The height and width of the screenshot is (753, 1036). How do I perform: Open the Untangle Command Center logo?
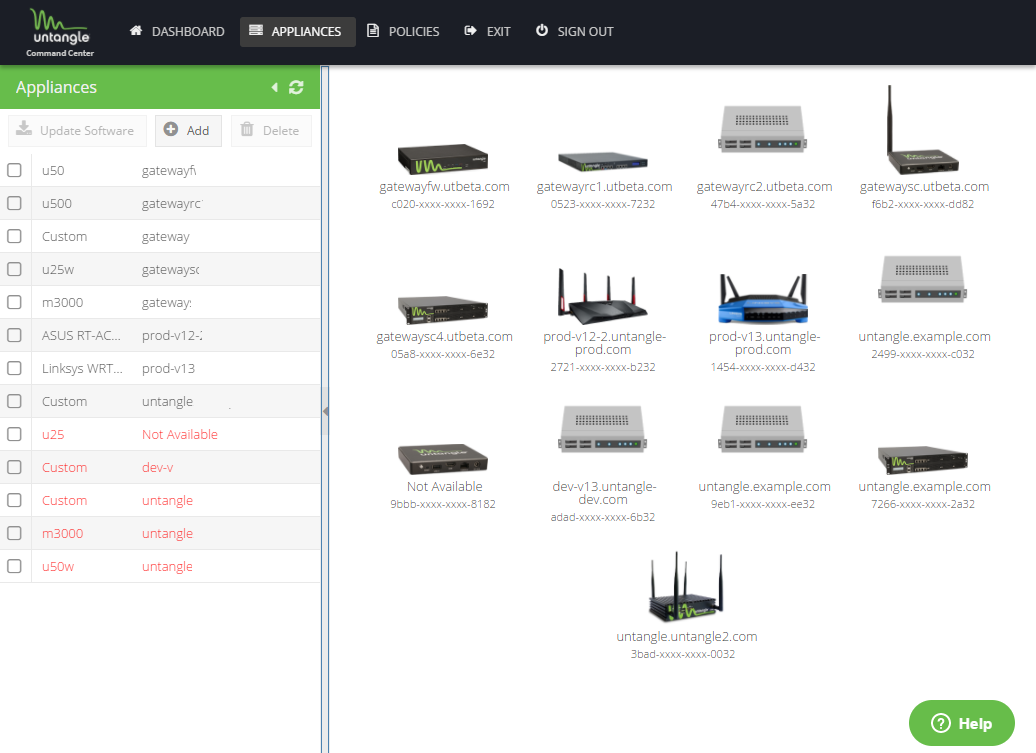pos(60,32)
